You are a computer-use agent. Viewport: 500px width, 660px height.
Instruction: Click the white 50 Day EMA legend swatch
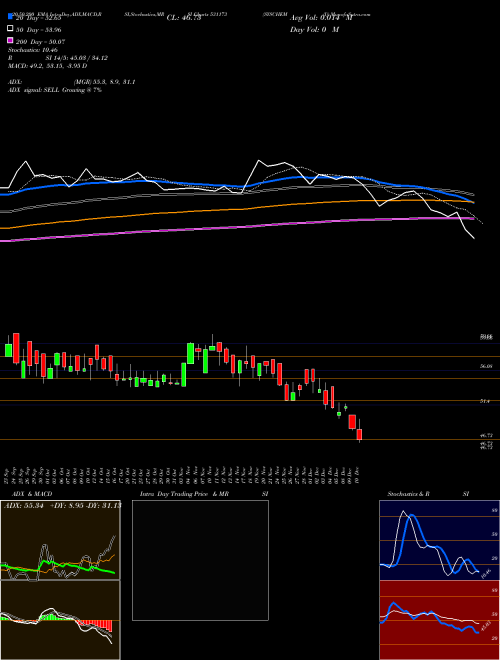(x=11, y=29)
